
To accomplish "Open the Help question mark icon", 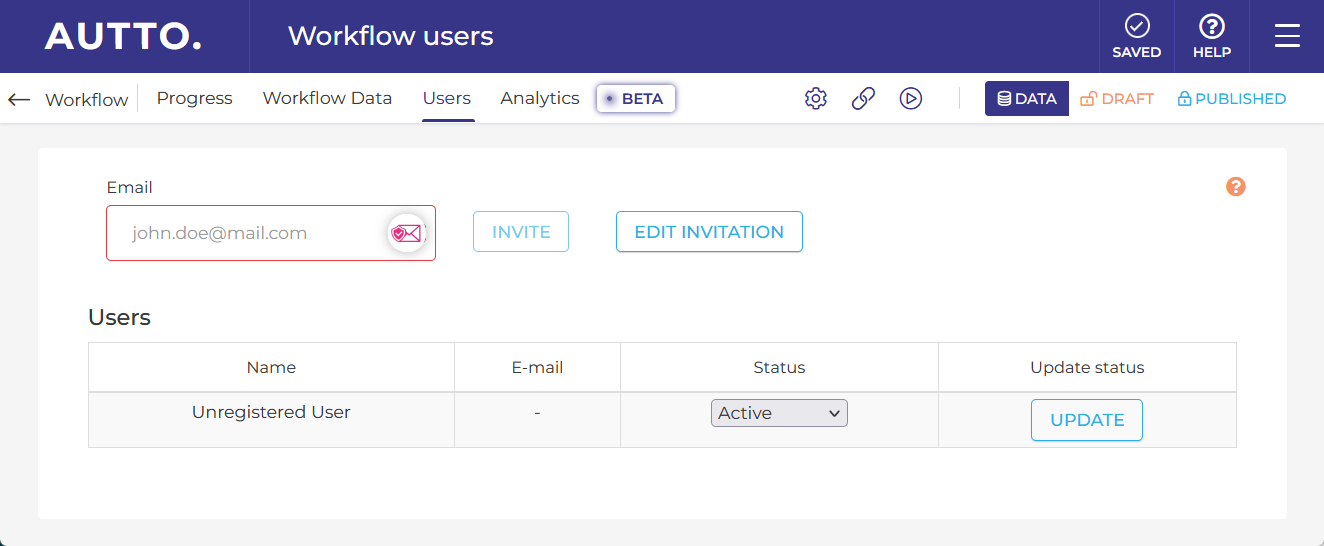I will (x=1211, y=27).
